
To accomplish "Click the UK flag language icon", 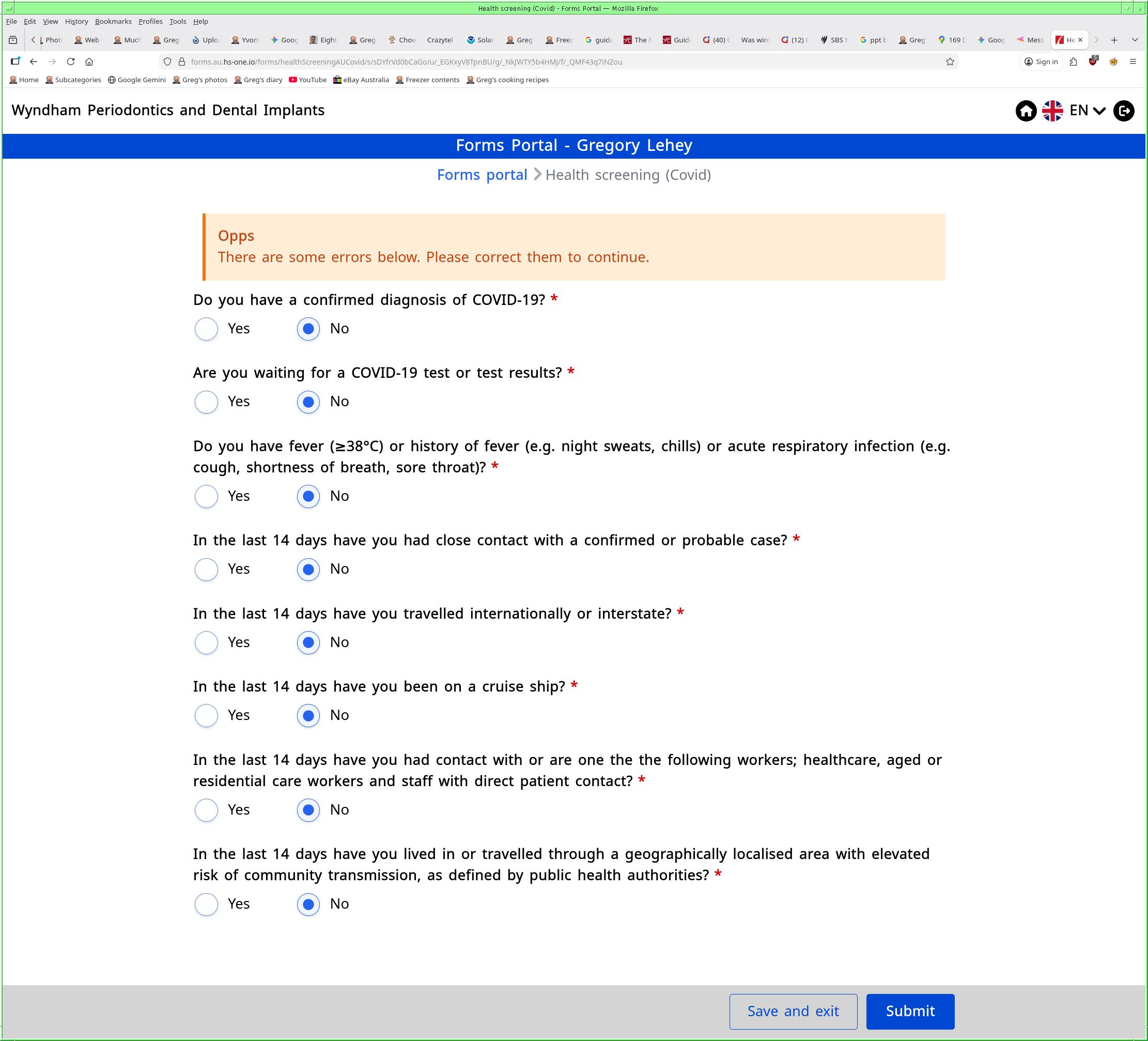I will [x=1052, y=111].
